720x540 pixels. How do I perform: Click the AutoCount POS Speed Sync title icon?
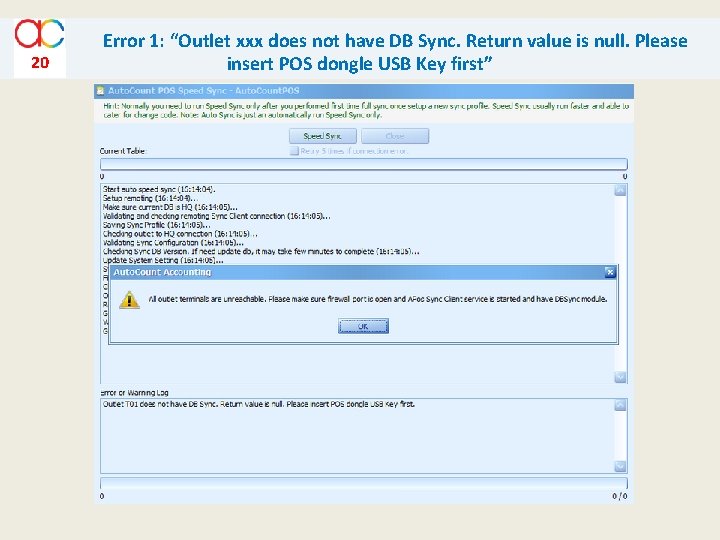100,91
